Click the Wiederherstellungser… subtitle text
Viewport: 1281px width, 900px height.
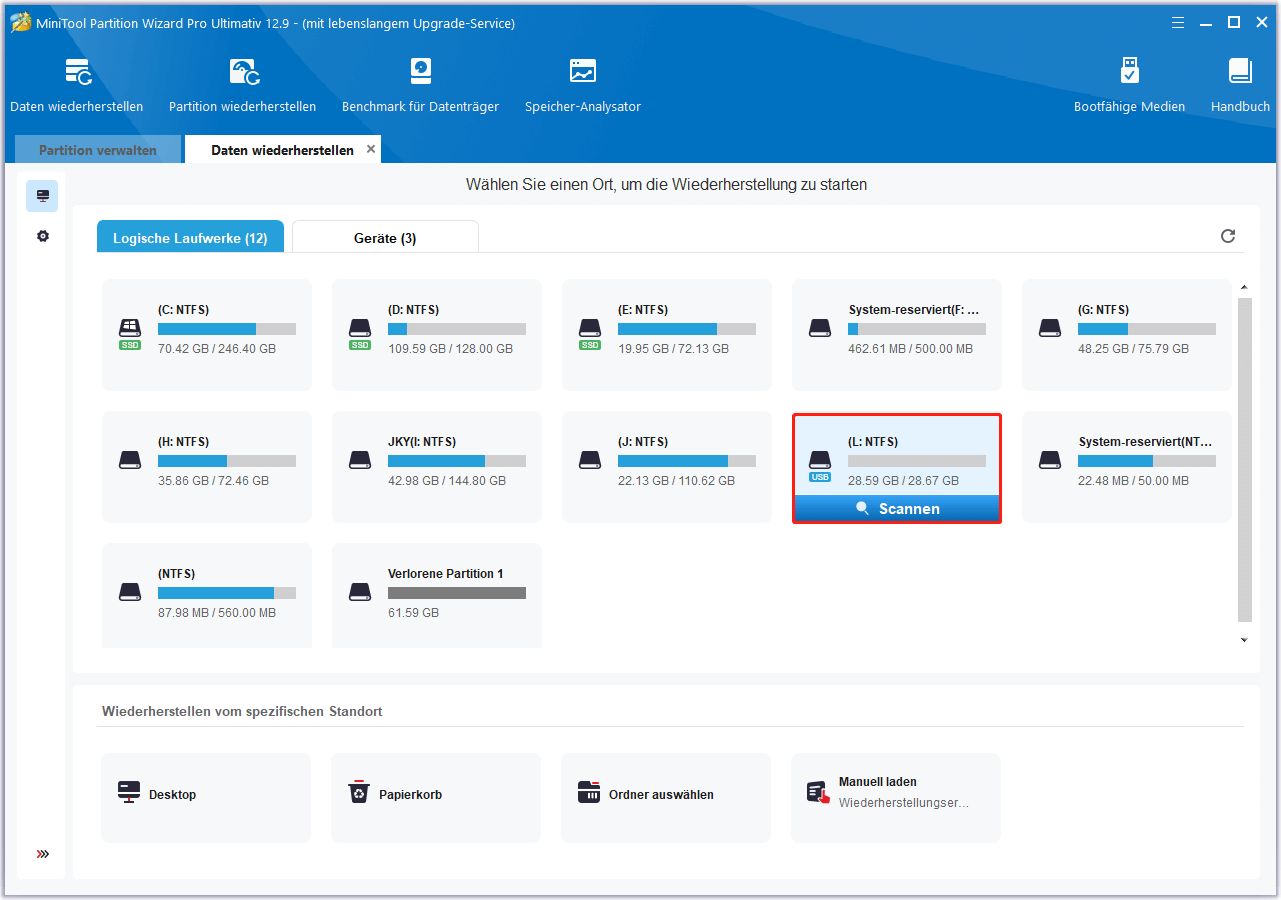point(904,803)
